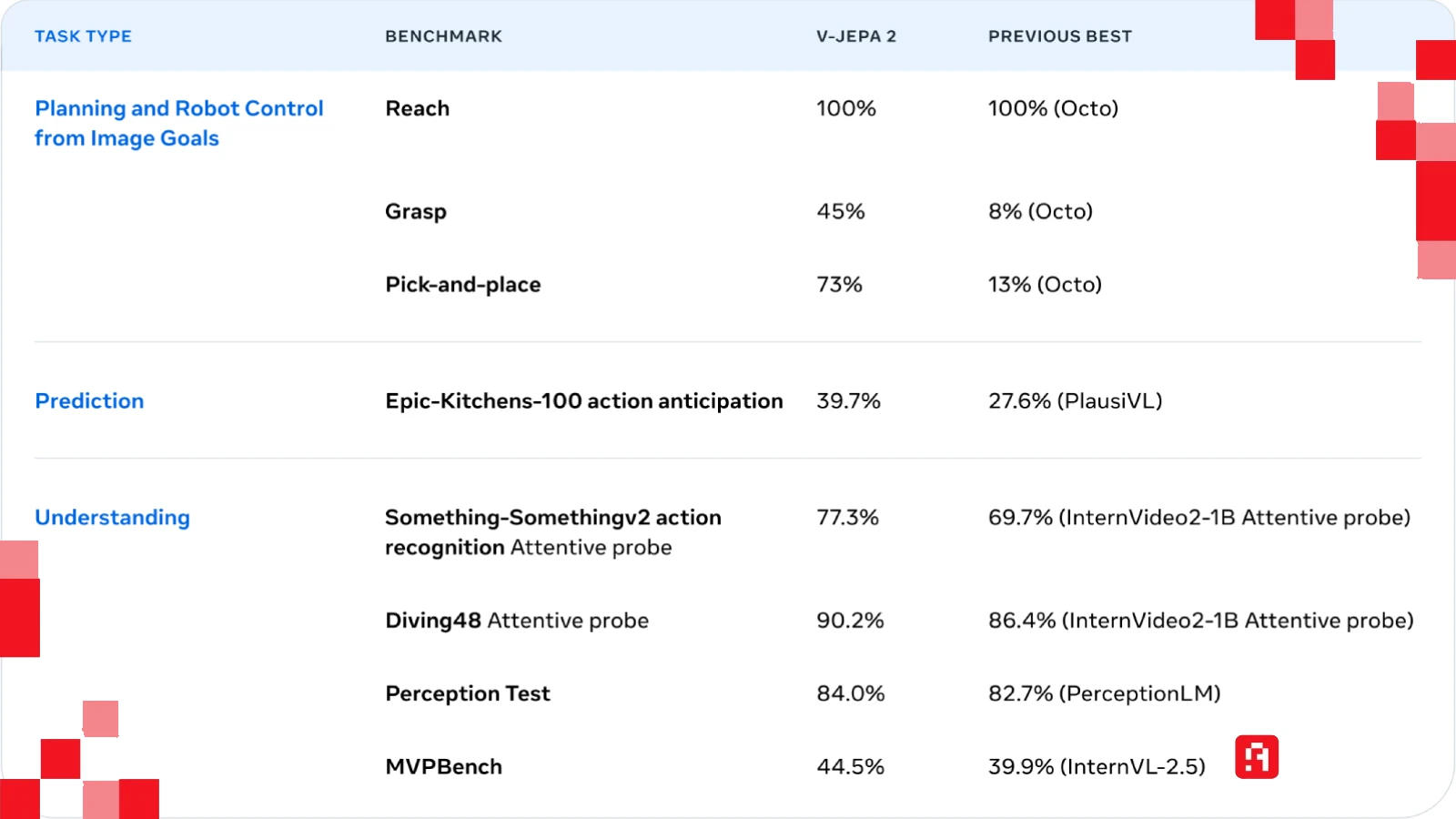Select the Reach benchmark label
1456x819 pixels.
point(417,109)
